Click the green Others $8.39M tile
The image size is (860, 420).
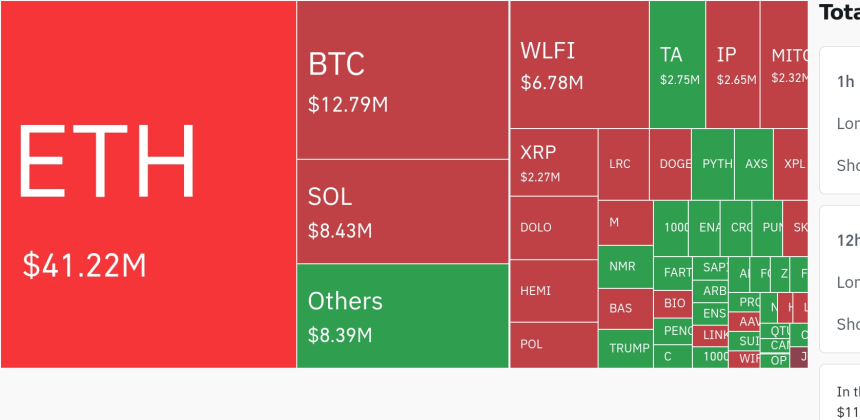[x=402, y=315]
